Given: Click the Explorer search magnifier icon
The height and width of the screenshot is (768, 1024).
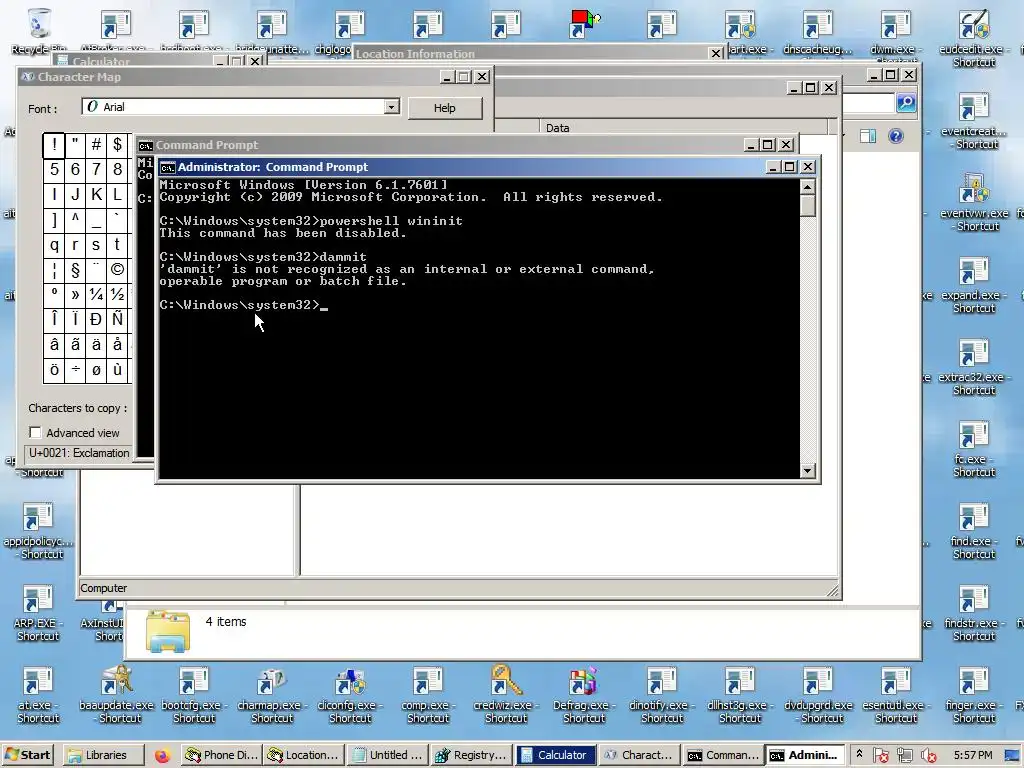Looking at the screenshot, I should pyautogui.click(x=906, y=103).
